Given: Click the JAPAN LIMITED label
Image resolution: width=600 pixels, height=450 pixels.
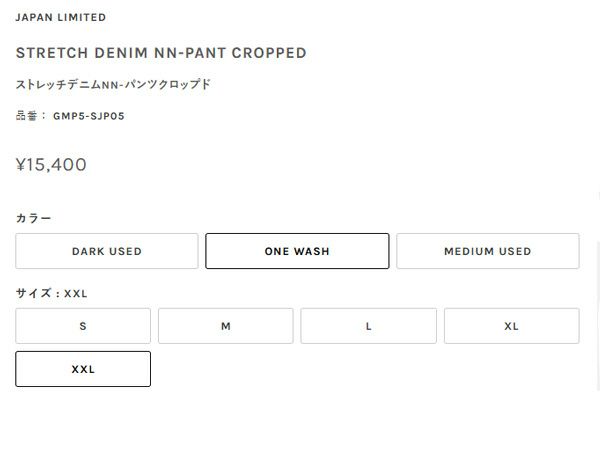Looking at the screenshot, I should pyautogui.click(x=61, y=18).
